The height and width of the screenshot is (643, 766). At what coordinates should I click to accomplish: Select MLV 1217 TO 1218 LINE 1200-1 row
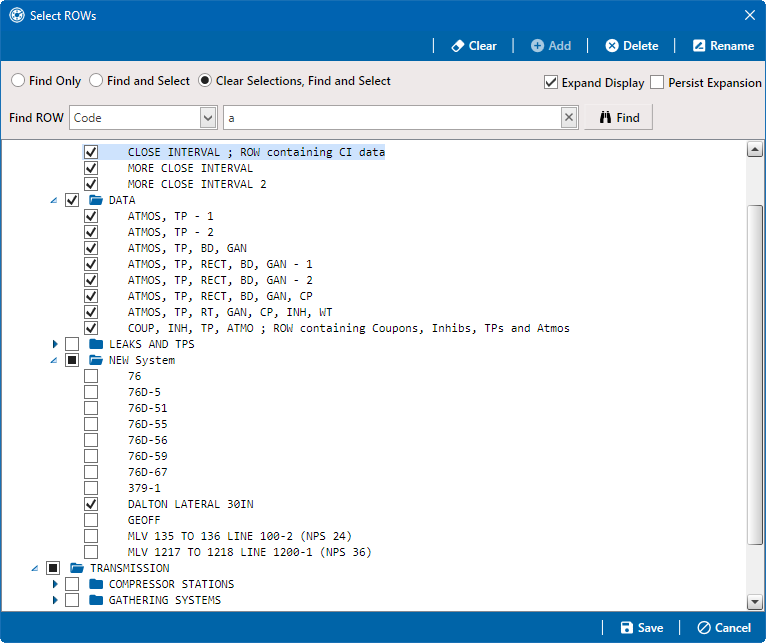pos(249,552)
